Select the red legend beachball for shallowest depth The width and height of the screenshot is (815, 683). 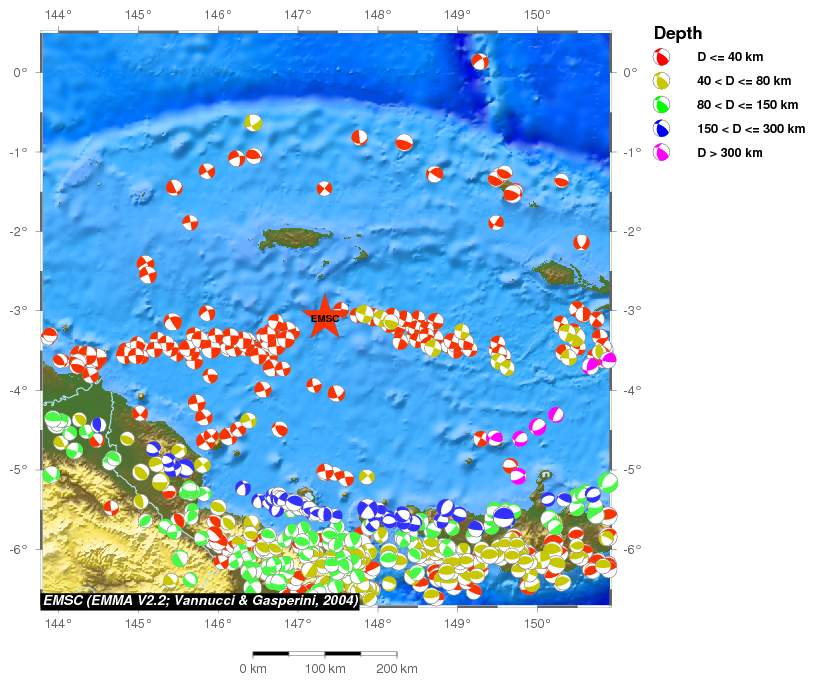pos(662,57)
